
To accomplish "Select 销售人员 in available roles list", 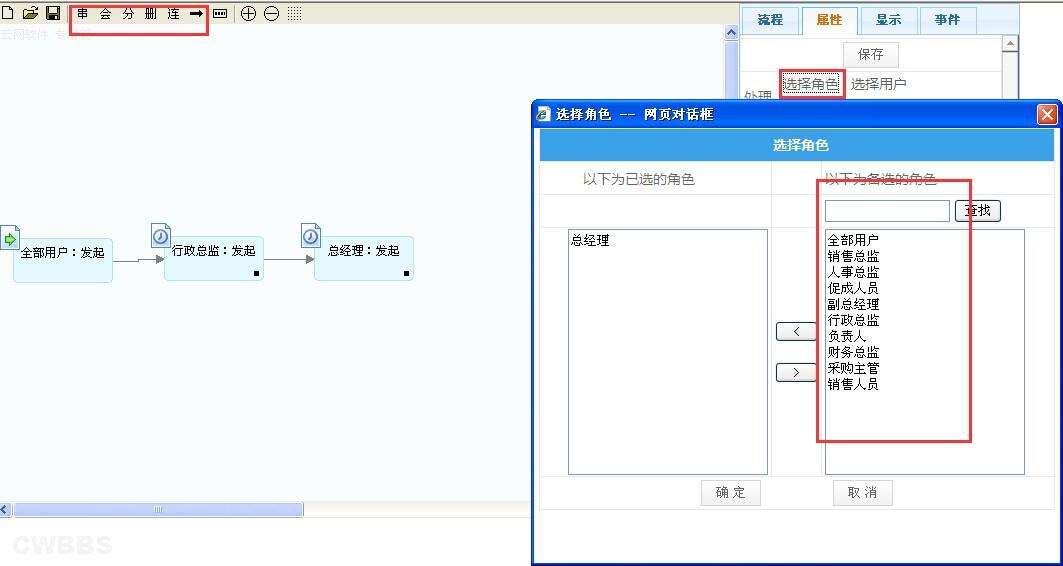I will [x=853, y=384].
